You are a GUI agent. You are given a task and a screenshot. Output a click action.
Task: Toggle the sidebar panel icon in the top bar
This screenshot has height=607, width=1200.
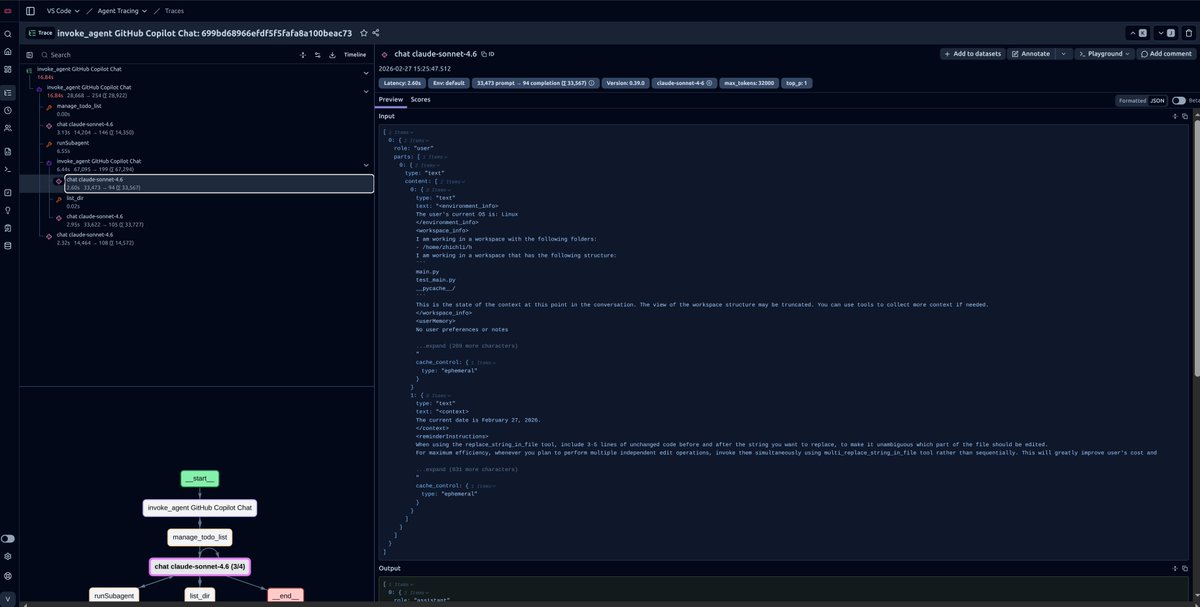pyautogui.click(x=30, y=11)
